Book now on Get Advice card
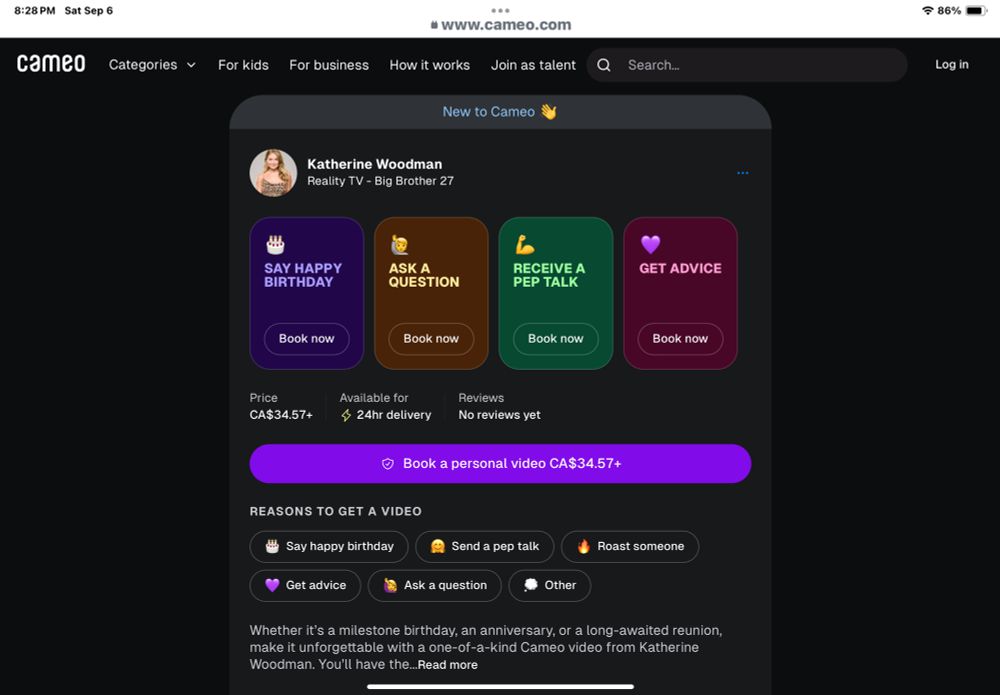Image resolution: width=1000 pixels, height=695 pixels. (680, 339)
